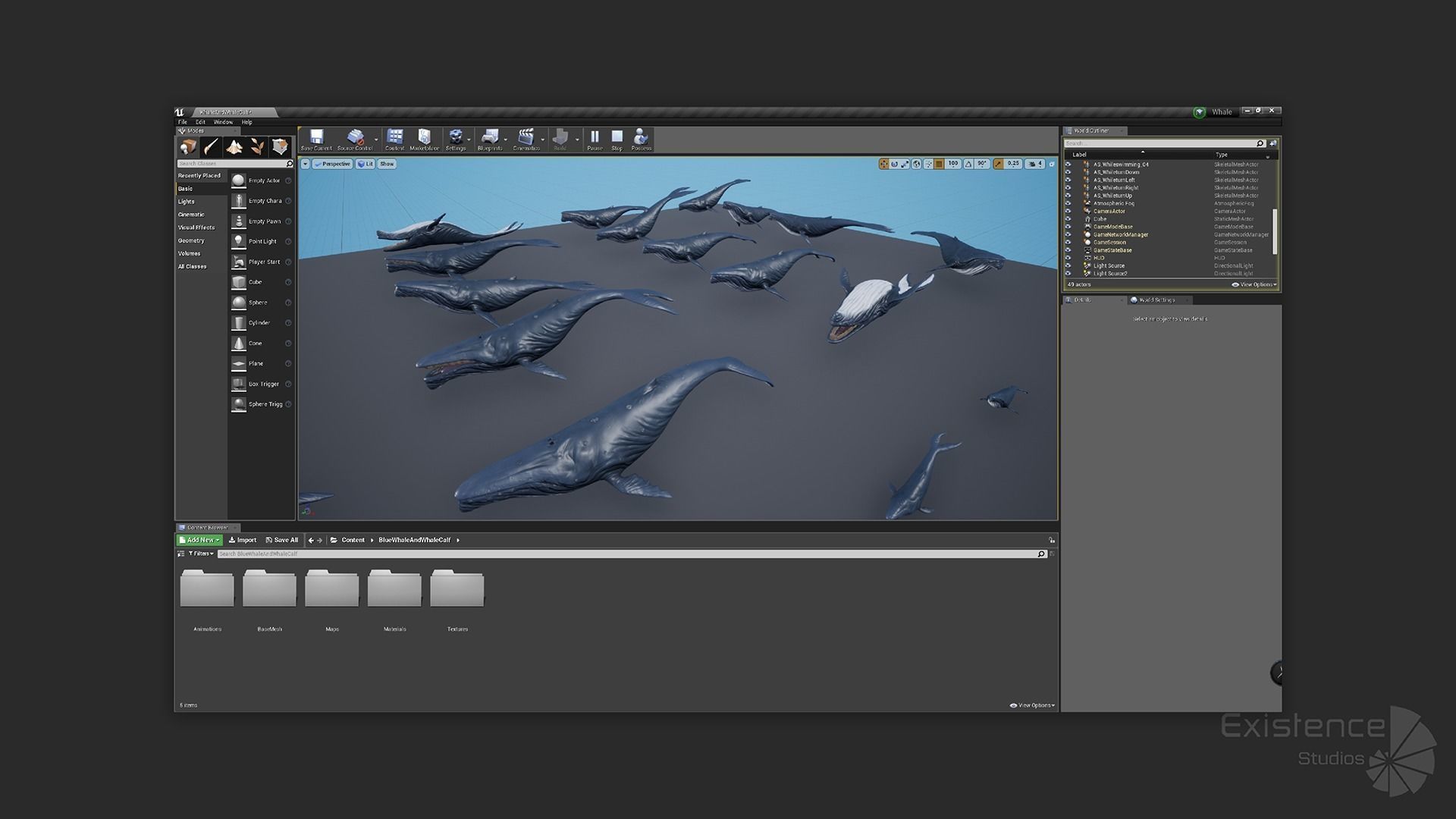Open Help menu

coord(246,122)
